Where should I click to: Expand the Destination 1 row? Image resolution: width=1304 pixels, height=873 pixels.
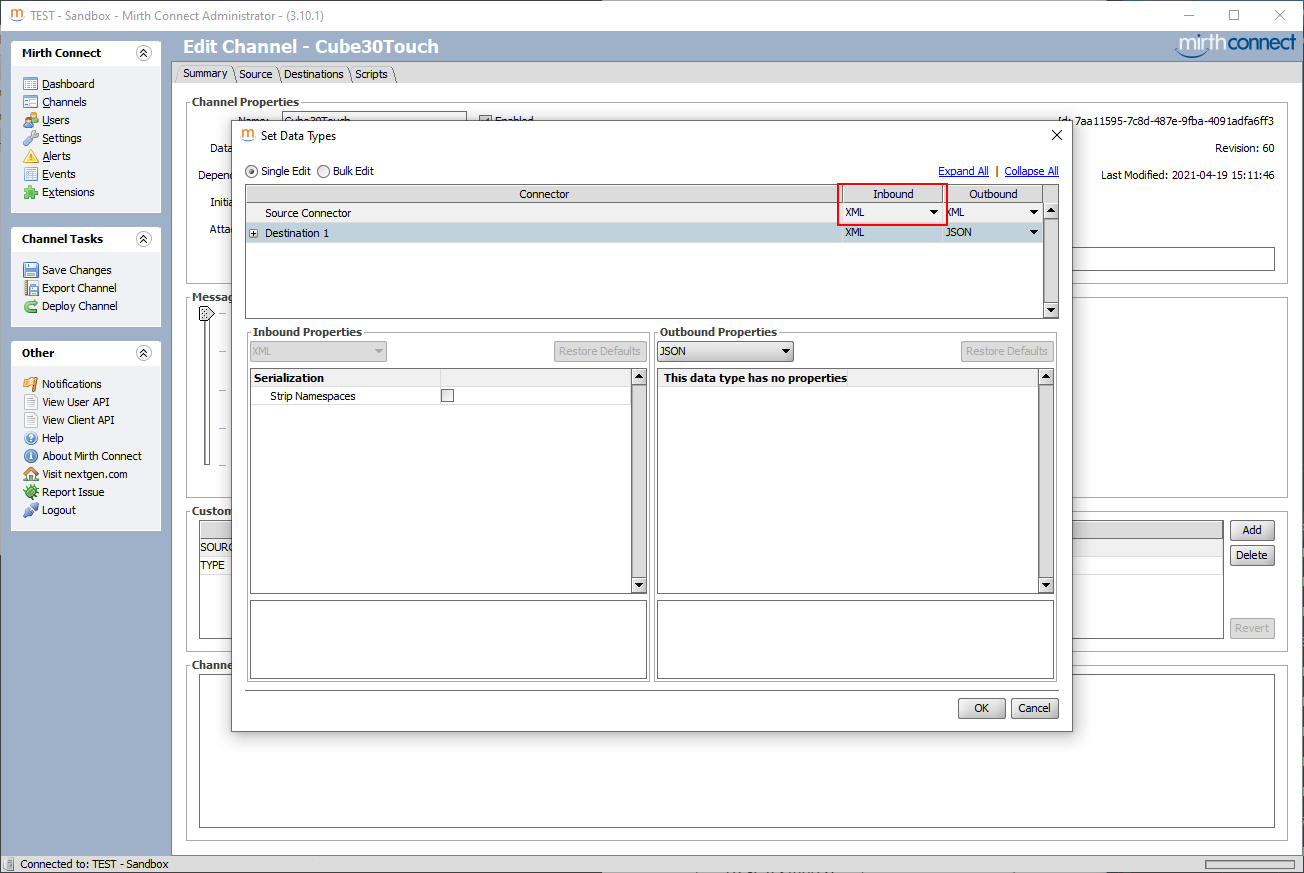(x=254, y=233)
